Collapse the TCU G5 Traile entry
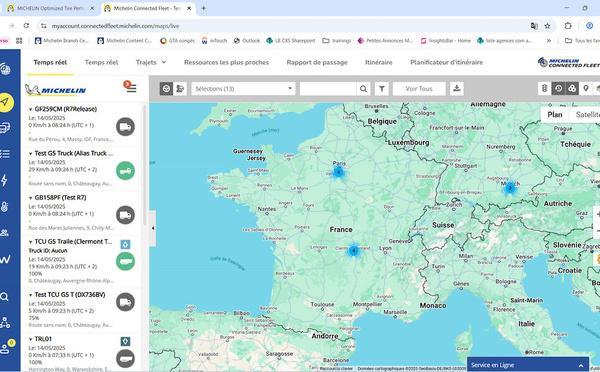This screenshot has width=600, height=372. [x=30, y=242]
